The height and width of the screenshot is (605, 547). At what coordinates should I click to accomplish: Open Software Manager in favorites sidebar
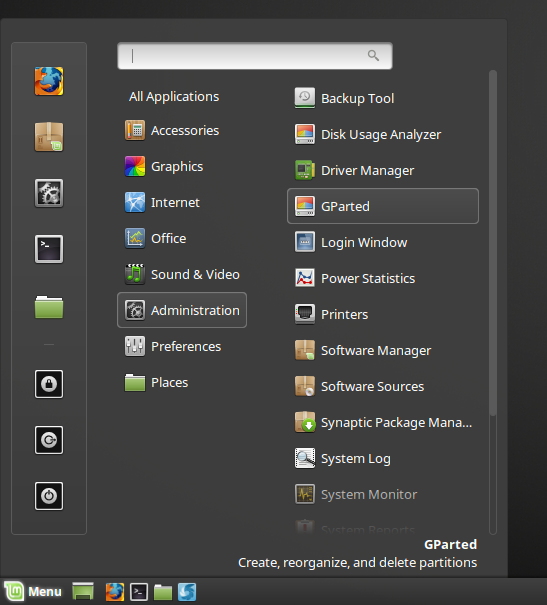click(49, 137)
